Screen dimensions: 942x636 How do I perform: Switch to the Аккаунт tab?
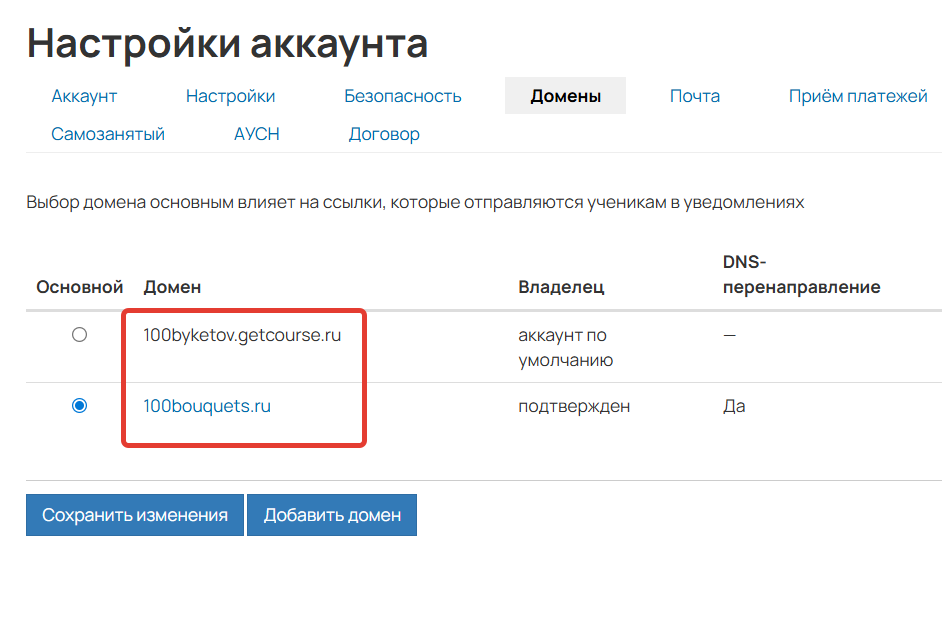(84, 95)
